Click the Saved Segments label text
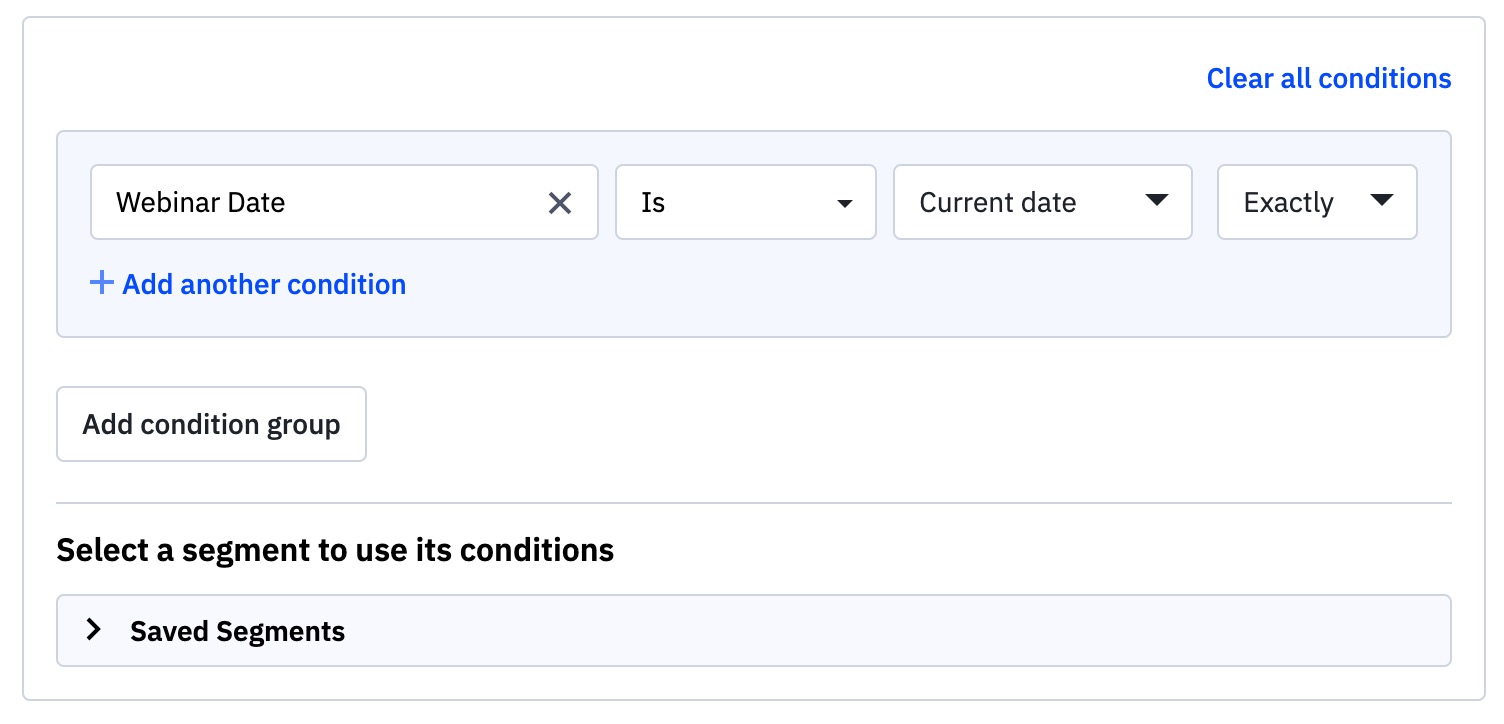Screen dimensions: 1504x724 tap(237, 632)
